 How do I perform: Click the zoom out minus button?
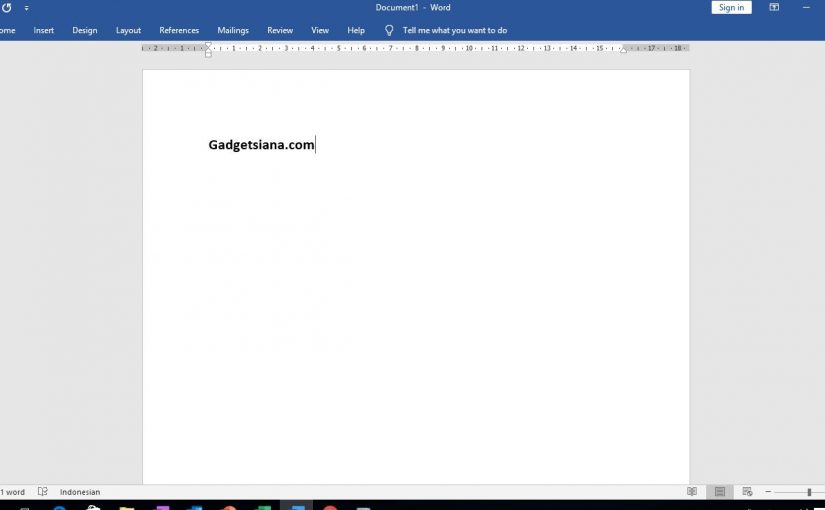(x=768, y=492)
